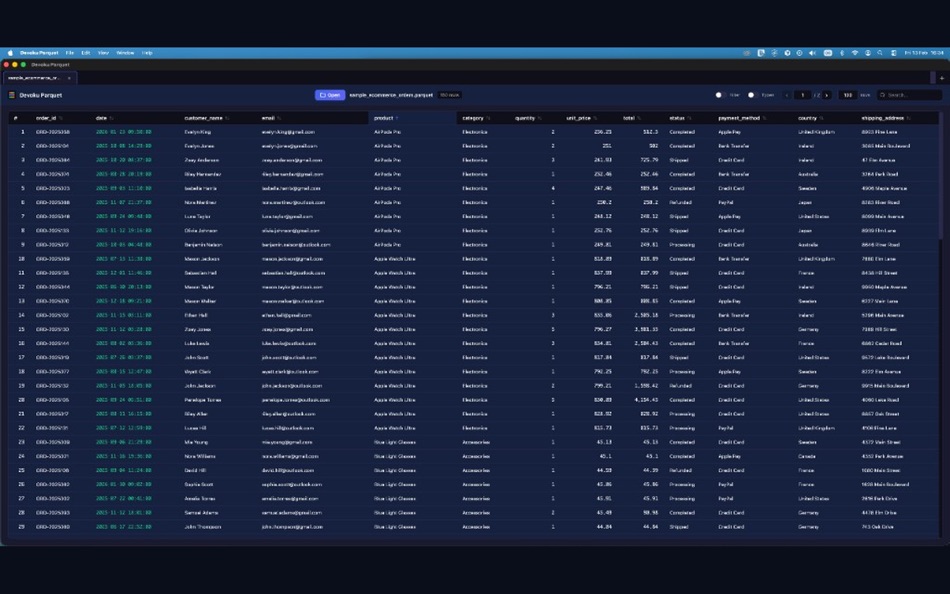The width and height of the screenshot is (950, 594).
Task: Open the Devoku Parquet app menu
Action: click(x=39, y=53)
